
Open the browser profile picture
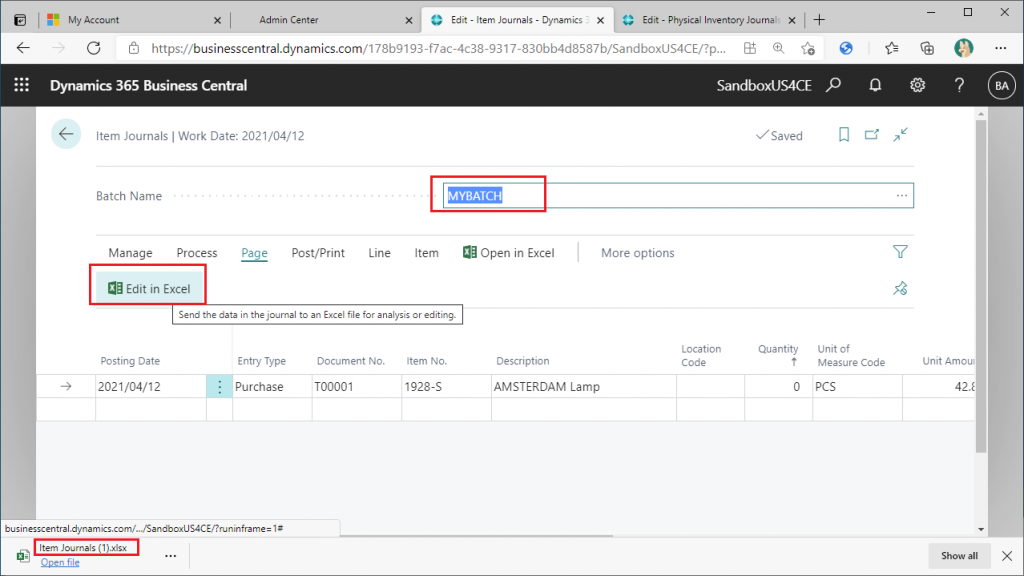[963, 48]
